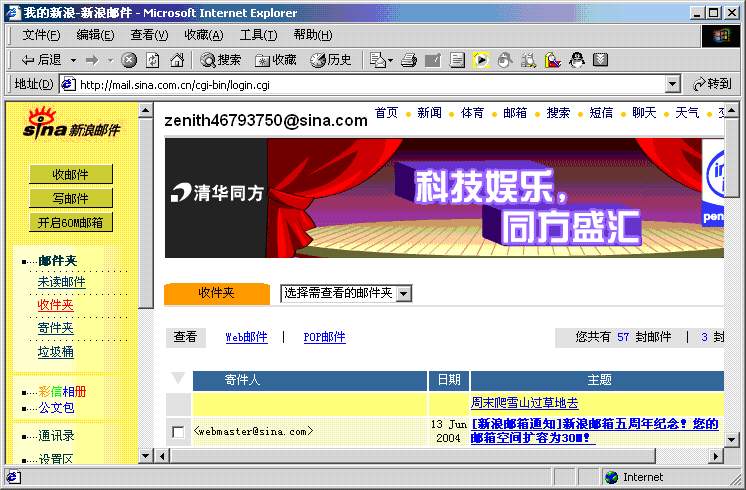Check the webmaster@sina.com message checkbox
Image resolution: width=746 pixels, height=490 pixels.
coord(178,432)
